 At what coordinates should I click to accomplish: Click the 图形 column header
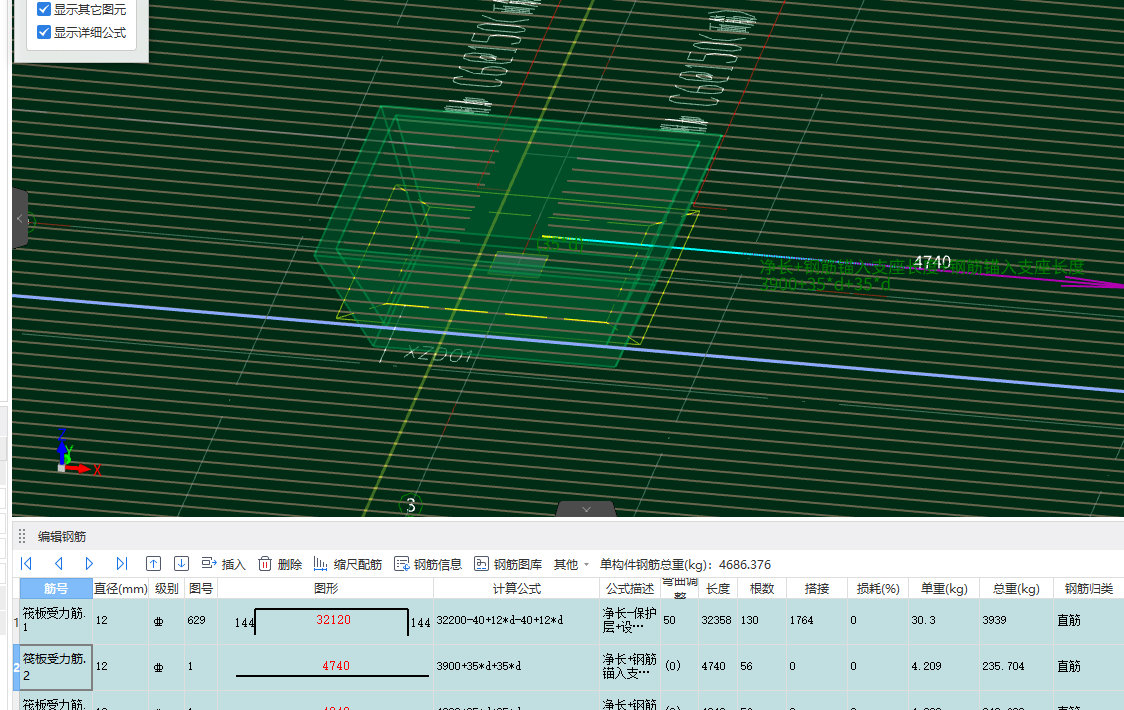pos(325,588)
